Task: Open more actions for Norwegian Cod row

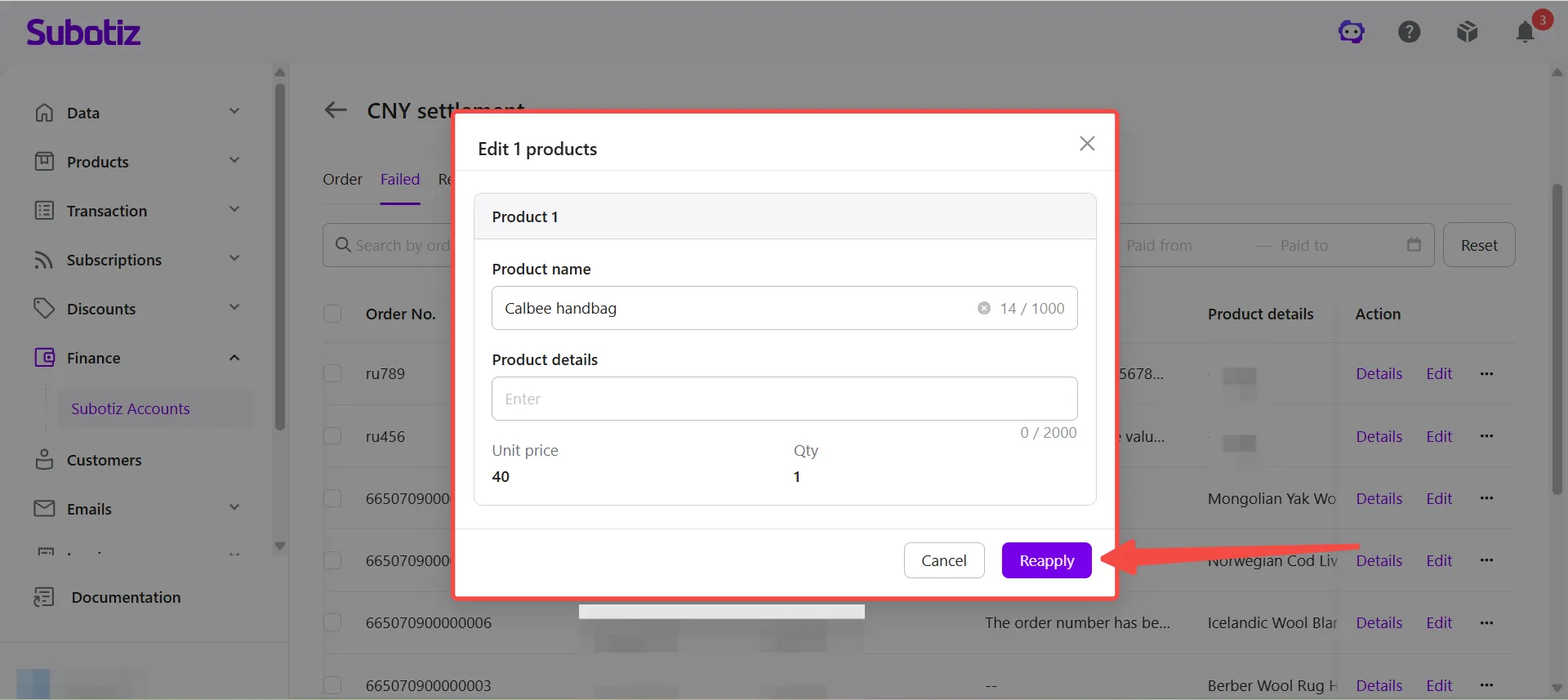Action: [1486, 560]
